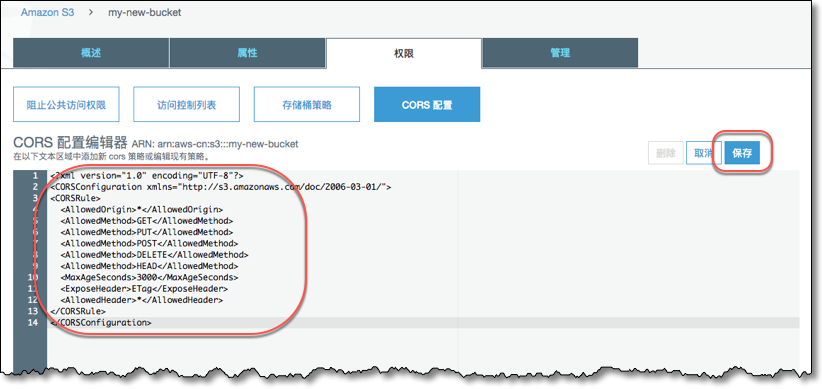Open the 管理 tab
This screenshot has width=822, height=389.
coord(560,53)
